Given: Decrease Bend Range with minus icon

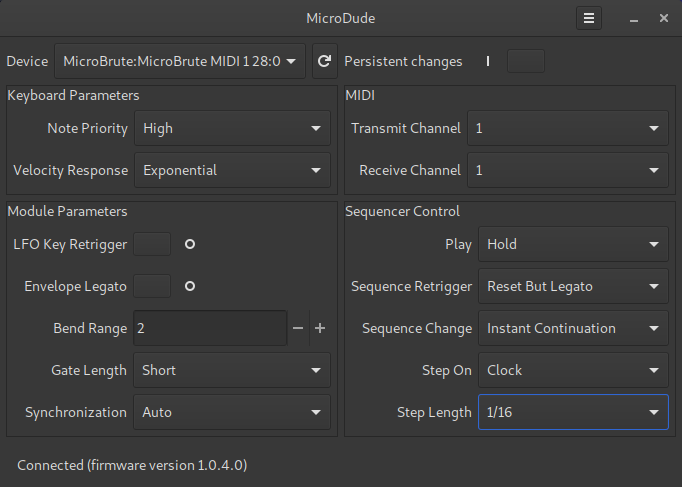Looking at the screenshot, I should coord(298,328).
